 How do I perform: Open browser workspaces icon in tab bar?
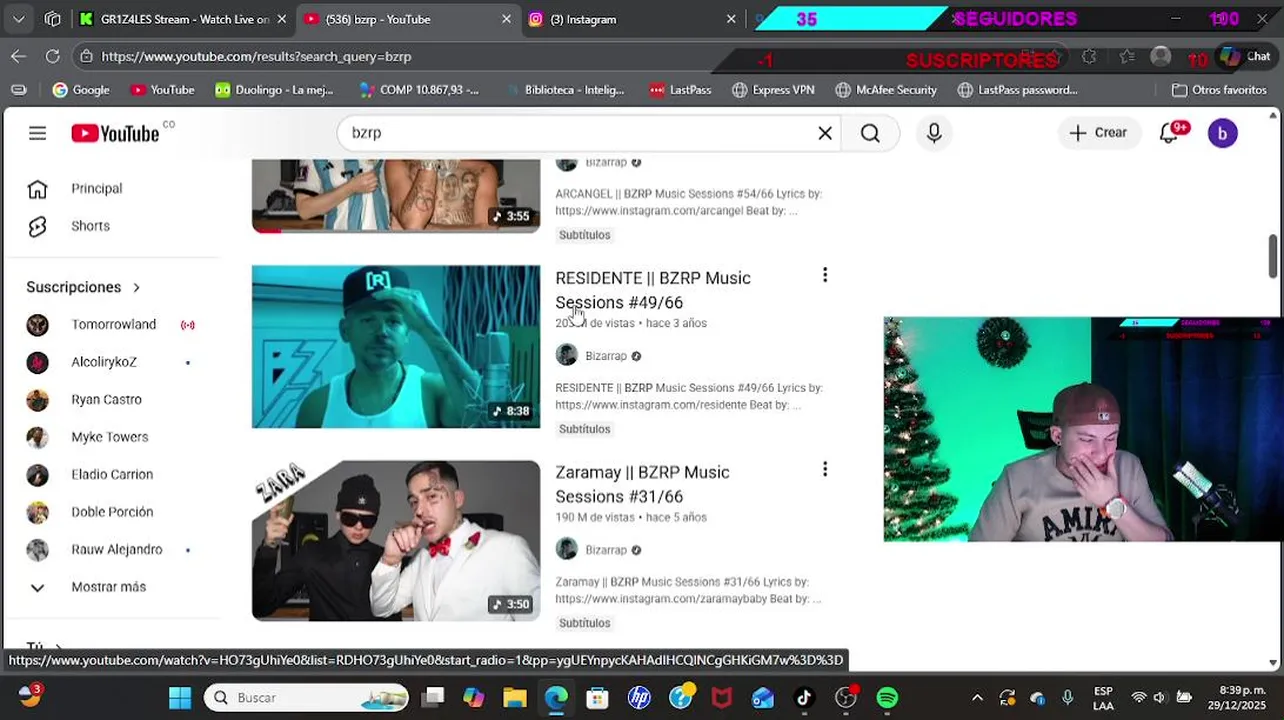click(53, 19)
